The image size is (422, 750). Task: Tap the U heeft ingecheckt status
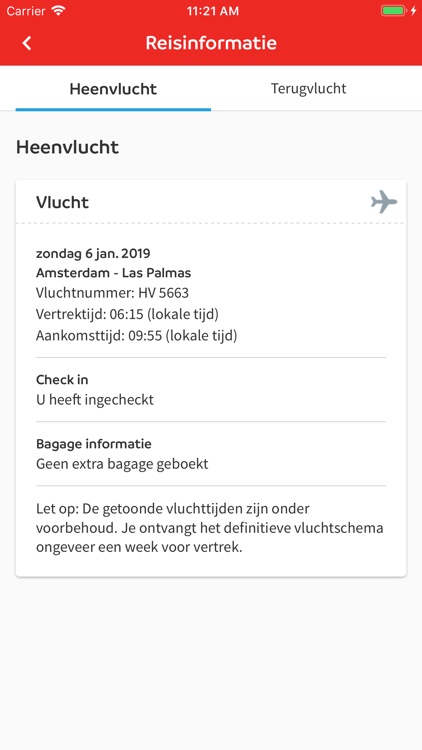(x=95, y=400)
